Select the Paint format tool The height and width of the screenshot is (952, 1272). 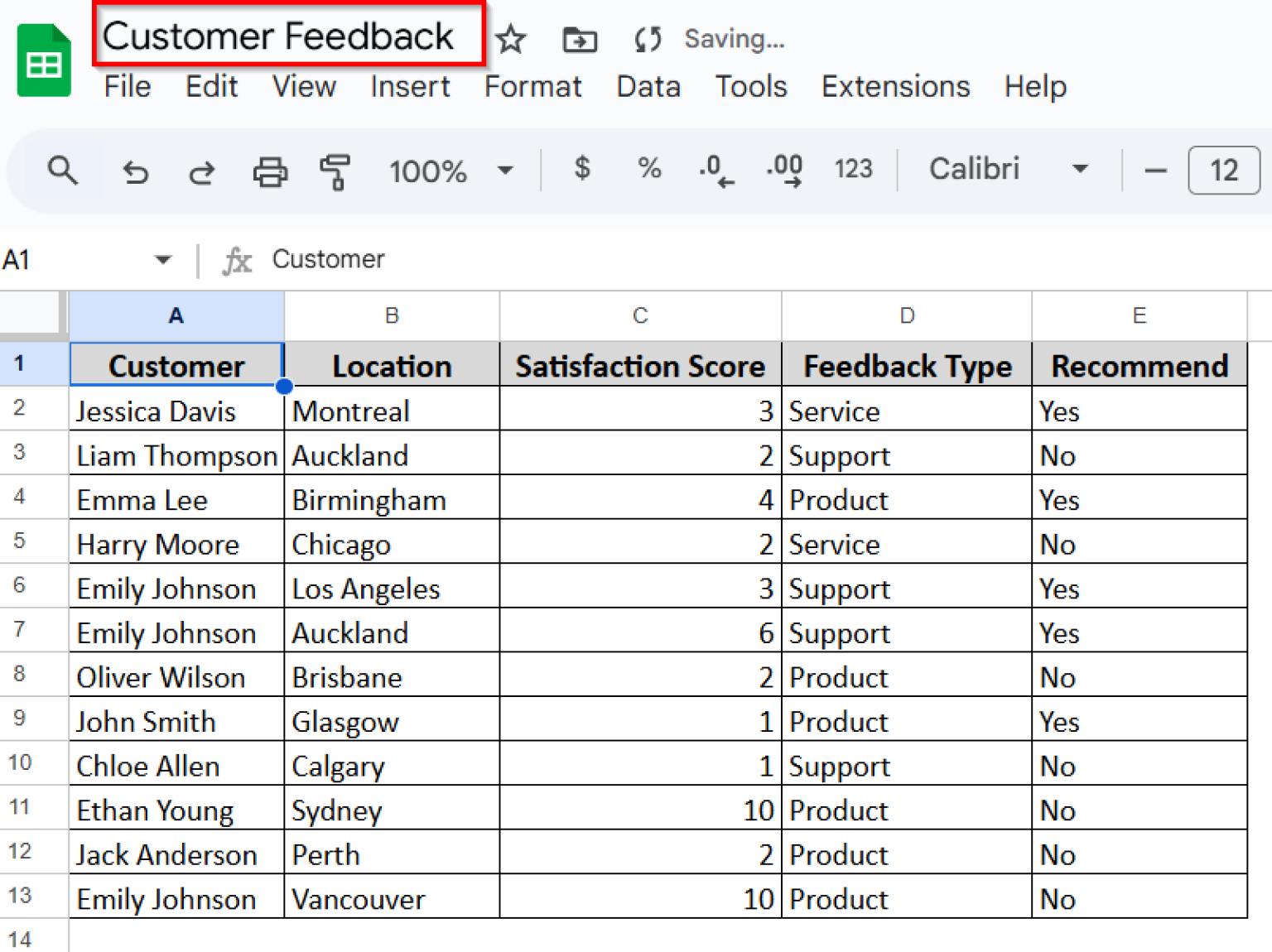335,171
